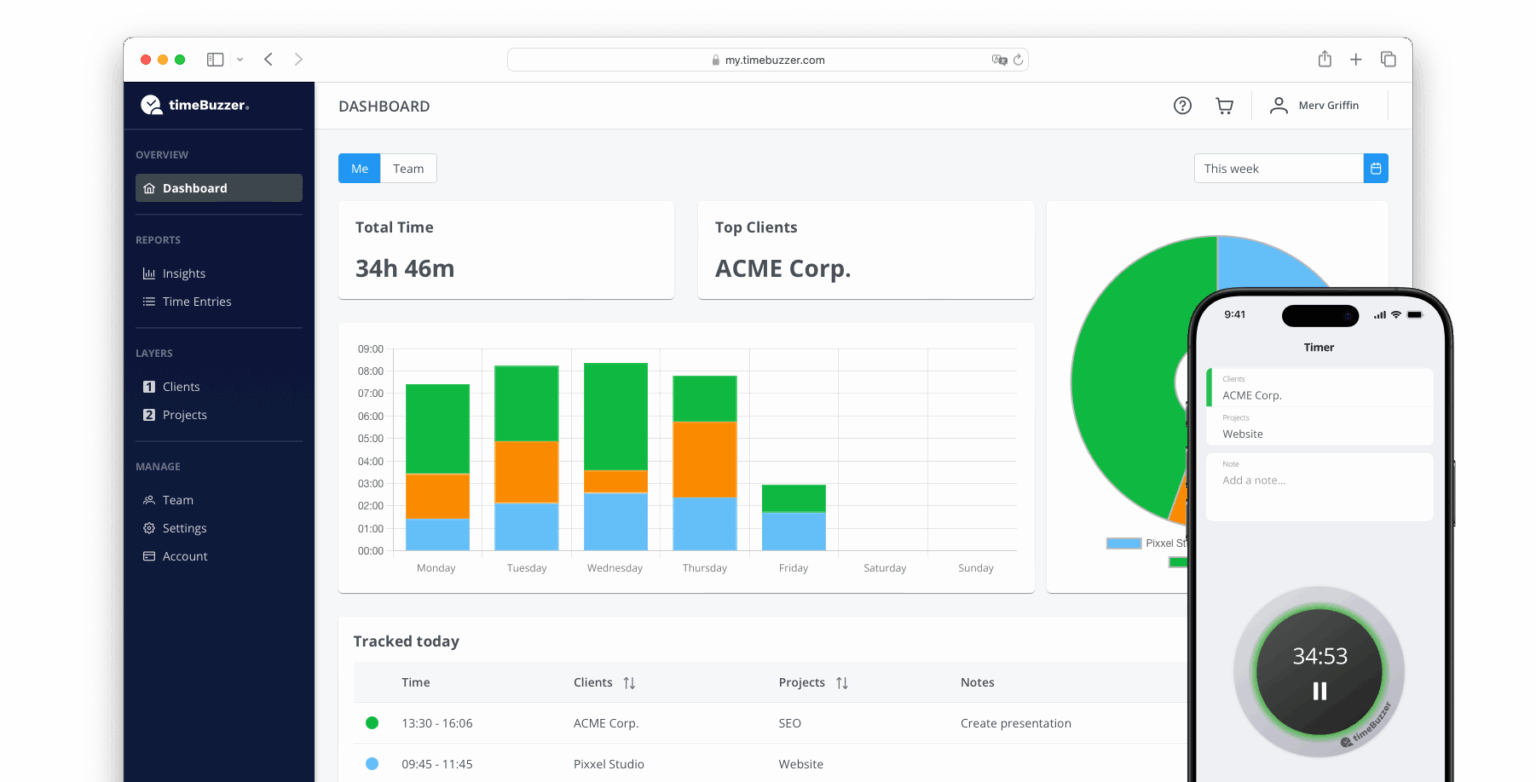Open the Clients layer
Screen dimensions: 1536x782
tap(181, 386)
